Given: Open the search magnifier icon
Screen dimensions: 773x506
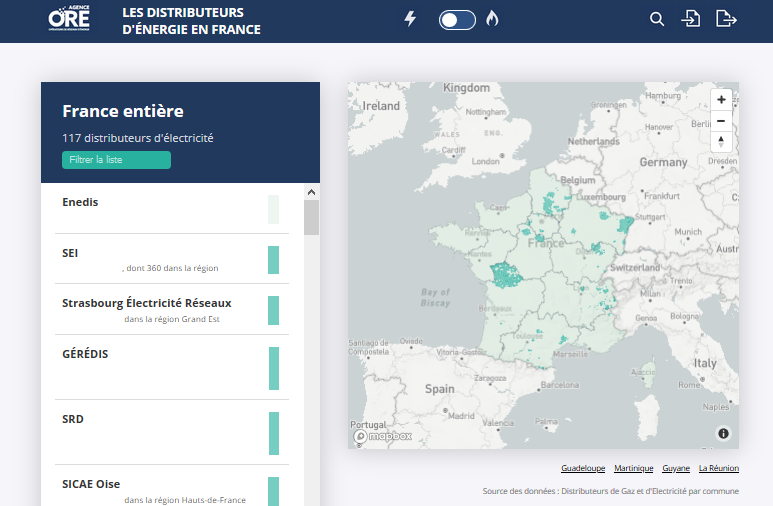Looking at the screenshot, I should tap(657, 19).
